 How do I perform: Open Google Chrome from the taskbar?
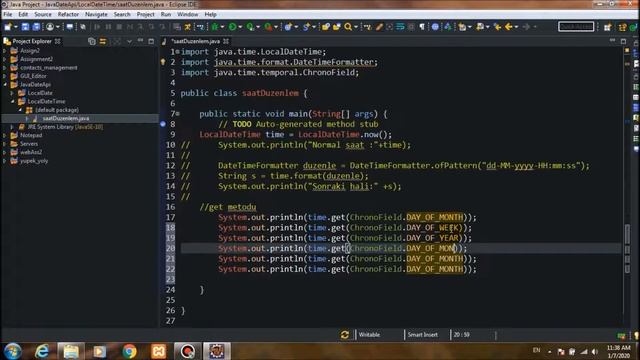pos(129,351)
